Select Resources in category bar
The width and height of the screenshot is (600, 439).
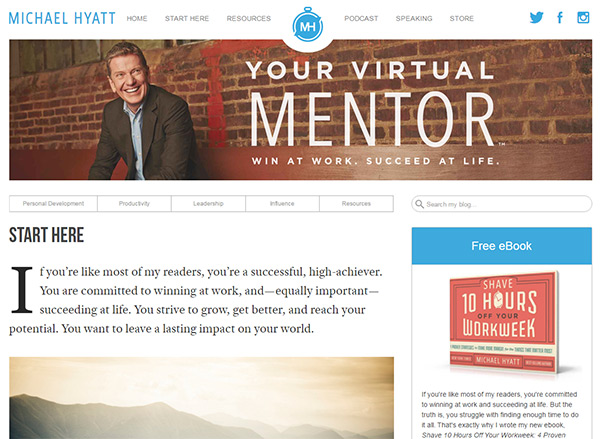(356, 204)
